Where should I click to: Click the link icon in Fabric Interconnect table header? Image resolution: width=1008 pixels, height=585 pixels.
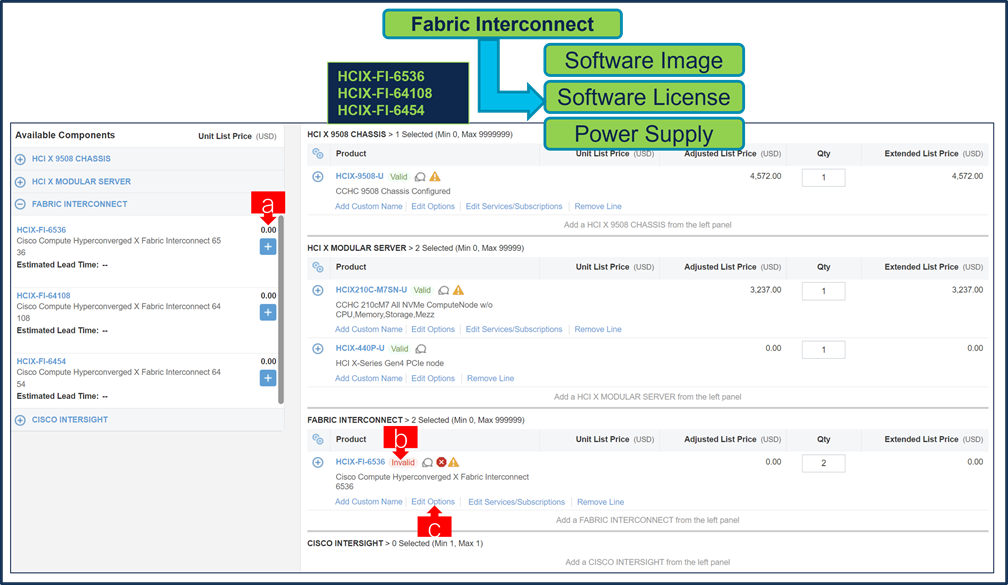pyautogui.click(x=318, y=439)
